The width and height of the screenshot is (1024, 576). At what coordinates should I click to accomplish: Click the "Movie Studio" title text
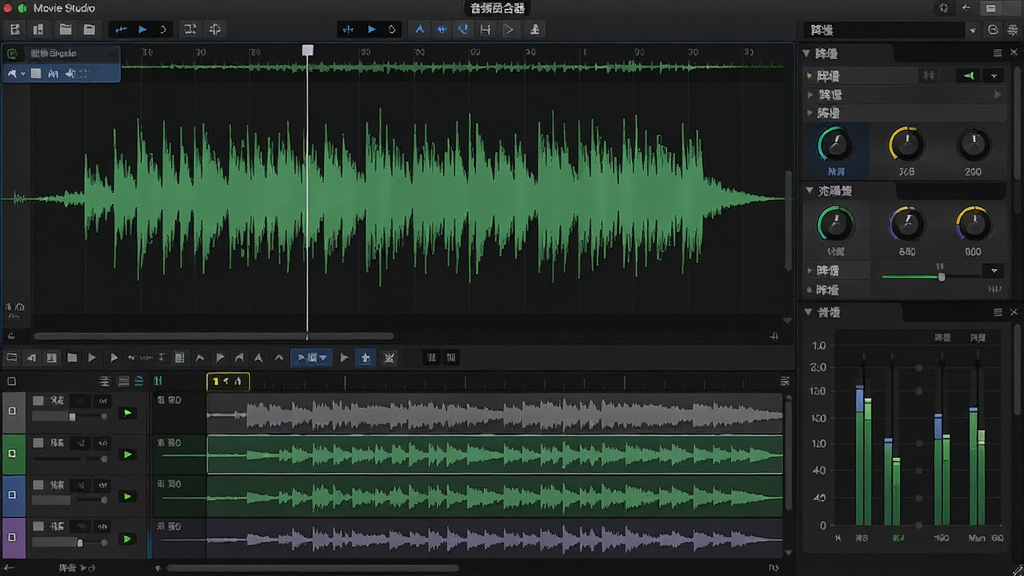point(64,8)
